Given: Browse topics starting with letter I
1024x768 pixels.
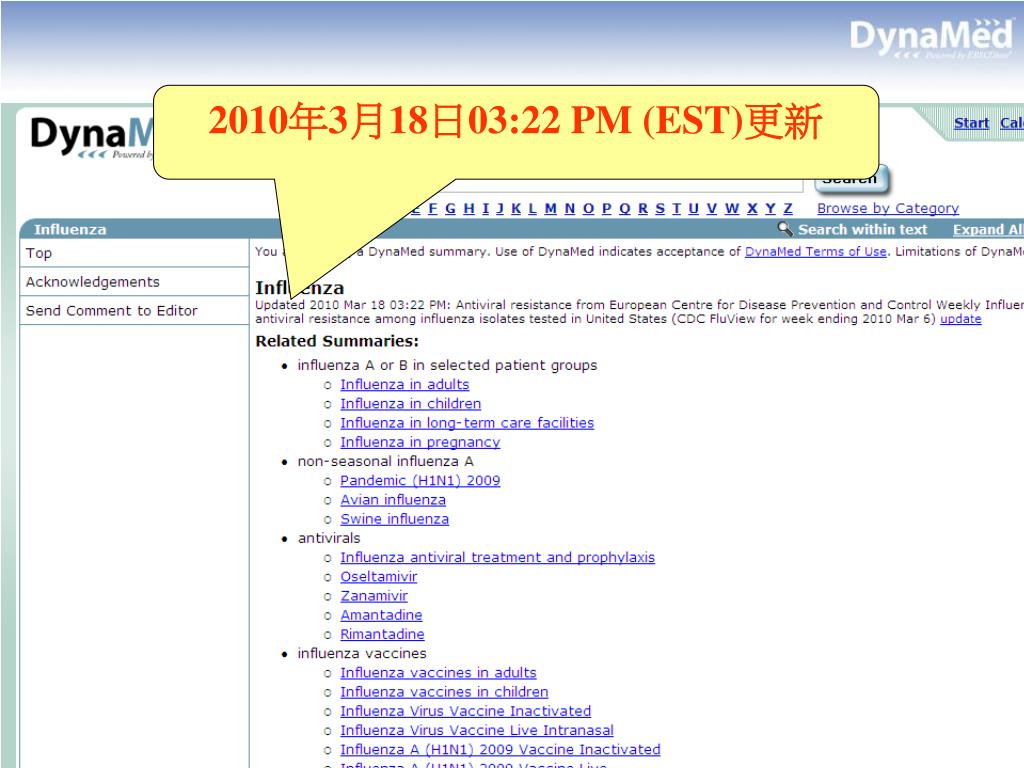Looking at the screenshot, I should tap(485, 208).
